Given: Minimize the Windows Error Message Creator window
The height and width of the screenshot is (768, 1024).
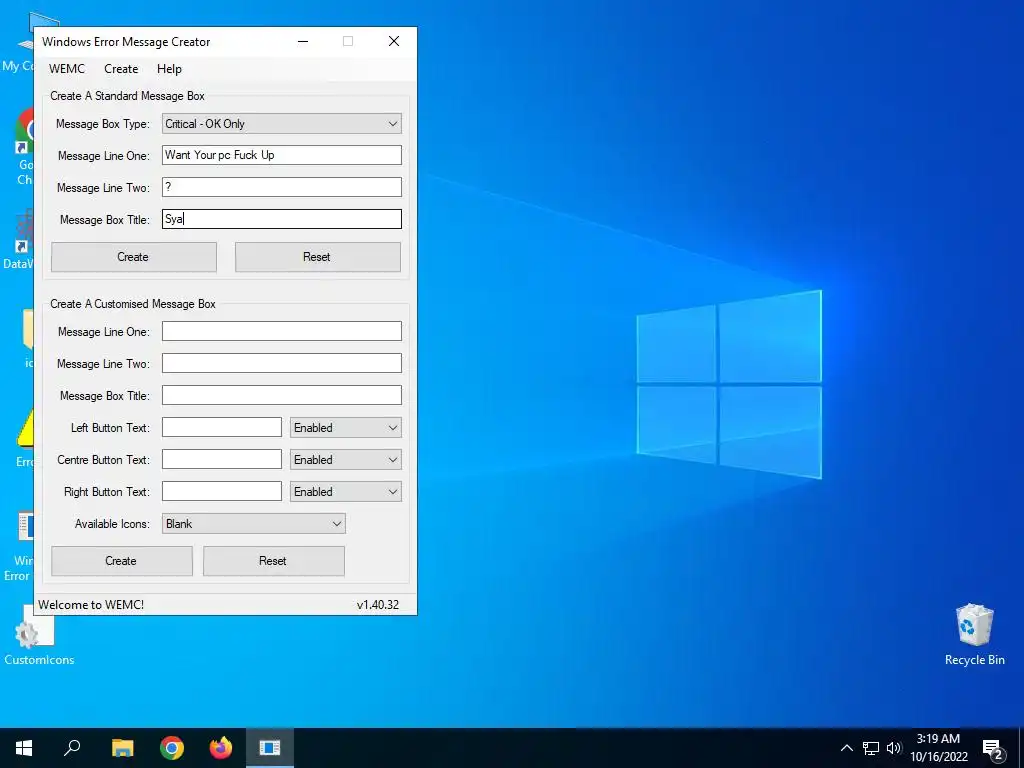Looking at the screenshot, I should tap(303, 41).
